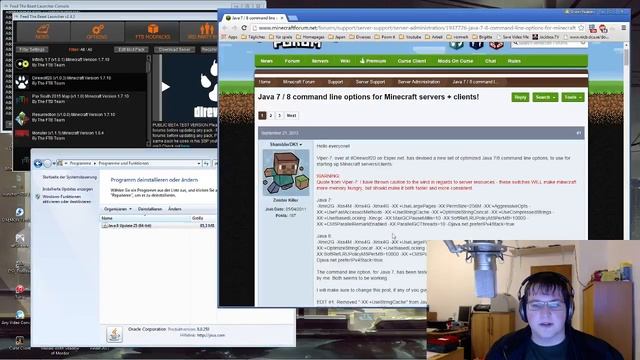Select Java 8 Update 25 (64-bit) row
This screenshot has height=360, width=640.
(158, 226)
